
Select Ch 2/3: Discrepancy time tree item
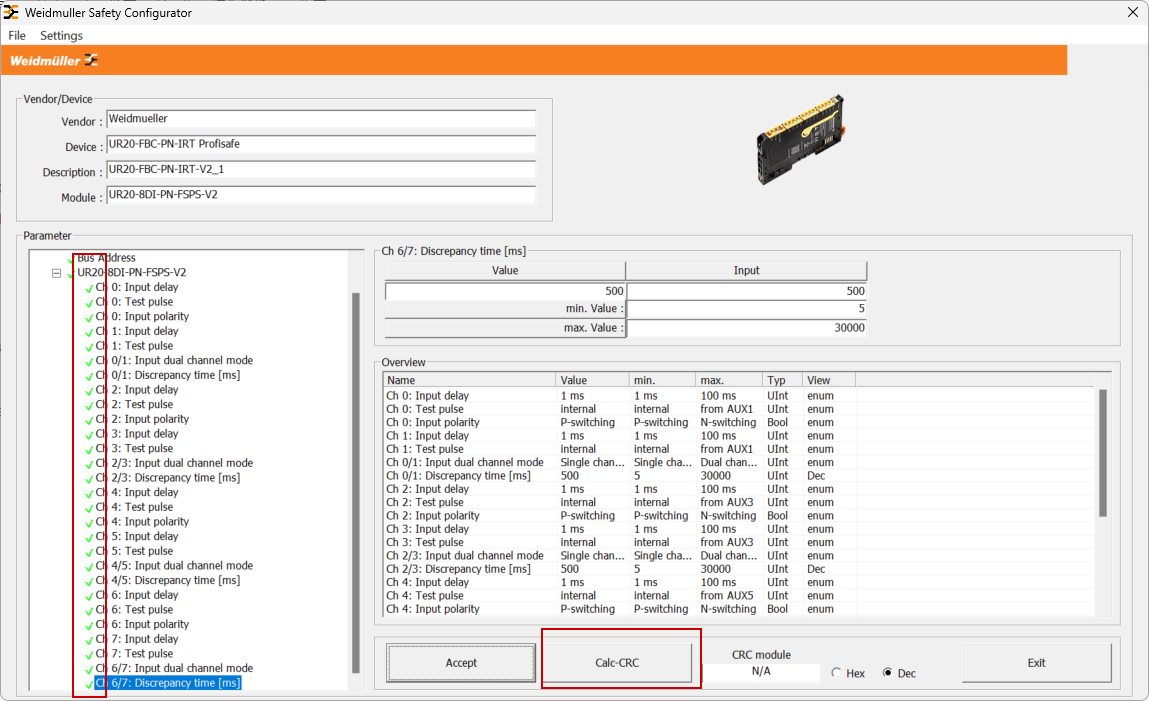click(168, 478)
